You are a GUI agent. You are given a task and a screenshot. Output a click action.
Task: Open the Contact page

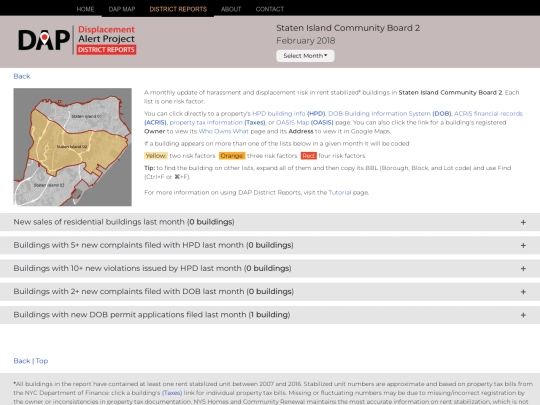coord(270,9)
